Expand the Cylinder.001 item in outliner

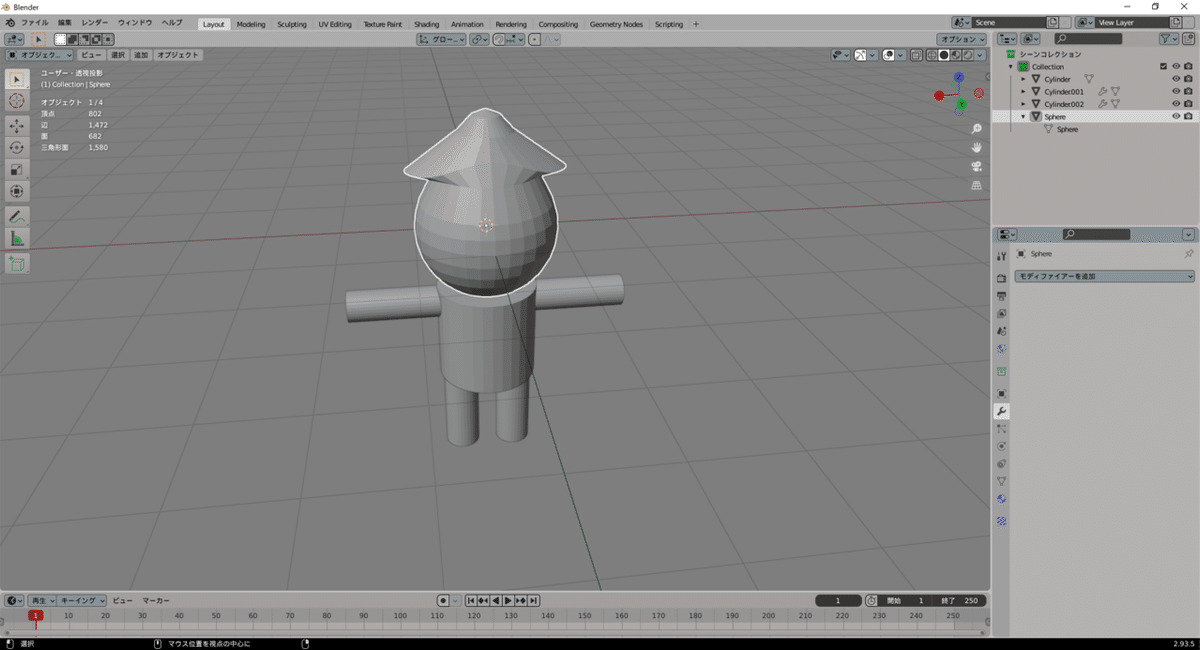[x=1023, y=91]
